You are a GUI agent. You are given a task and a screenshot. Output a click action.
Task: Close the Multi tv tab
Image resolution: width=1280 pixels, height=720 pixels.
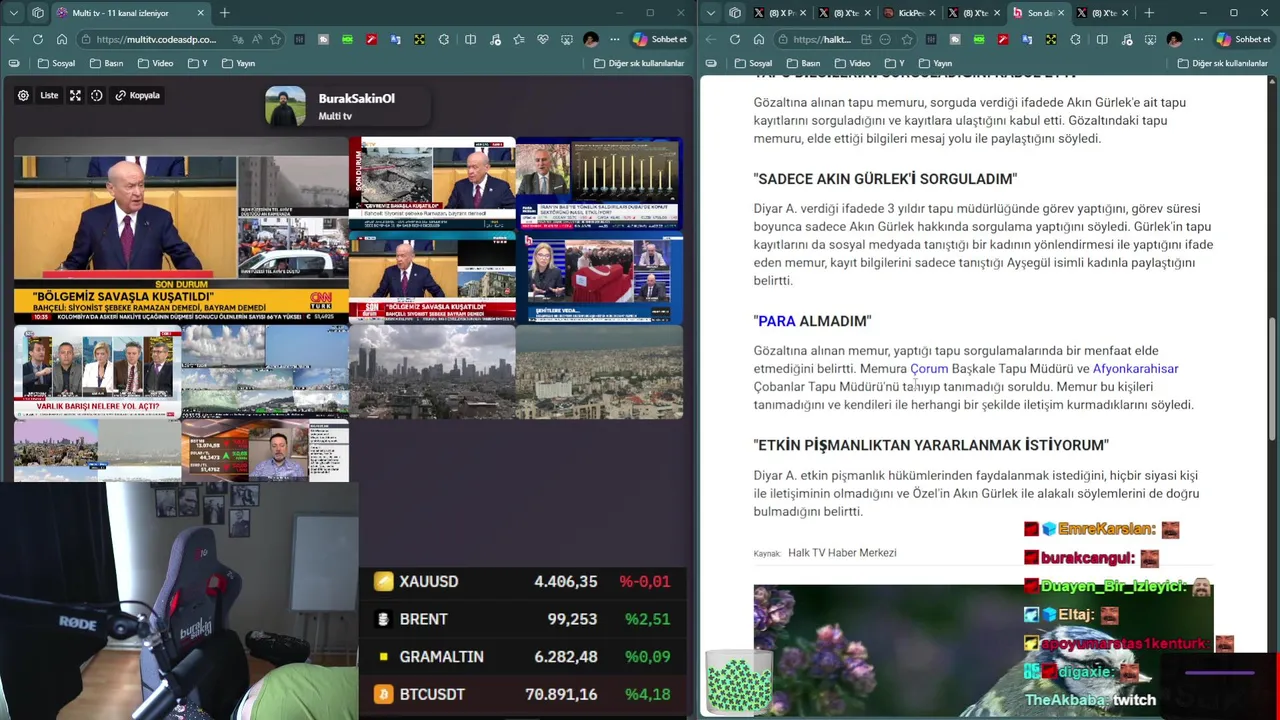point(200,13)
